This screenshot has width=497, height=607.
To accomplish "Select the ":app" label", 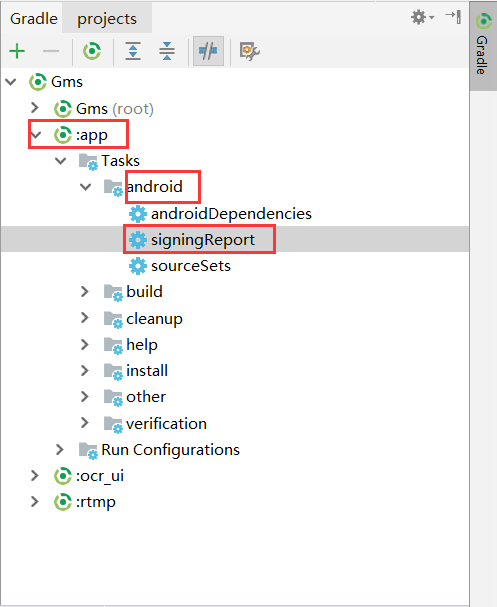I will [x=92, y=135].
